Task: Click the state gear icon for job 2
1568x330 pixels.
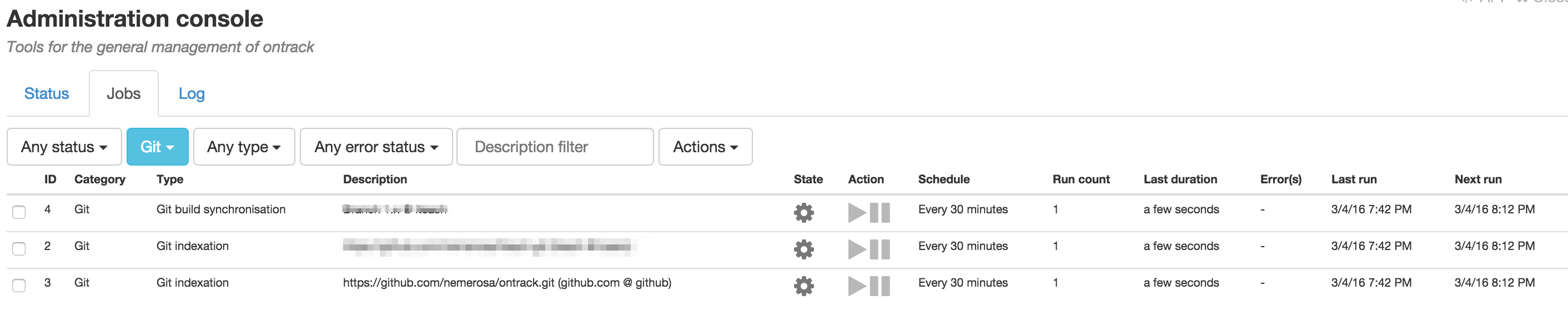Action: point(803,249)
